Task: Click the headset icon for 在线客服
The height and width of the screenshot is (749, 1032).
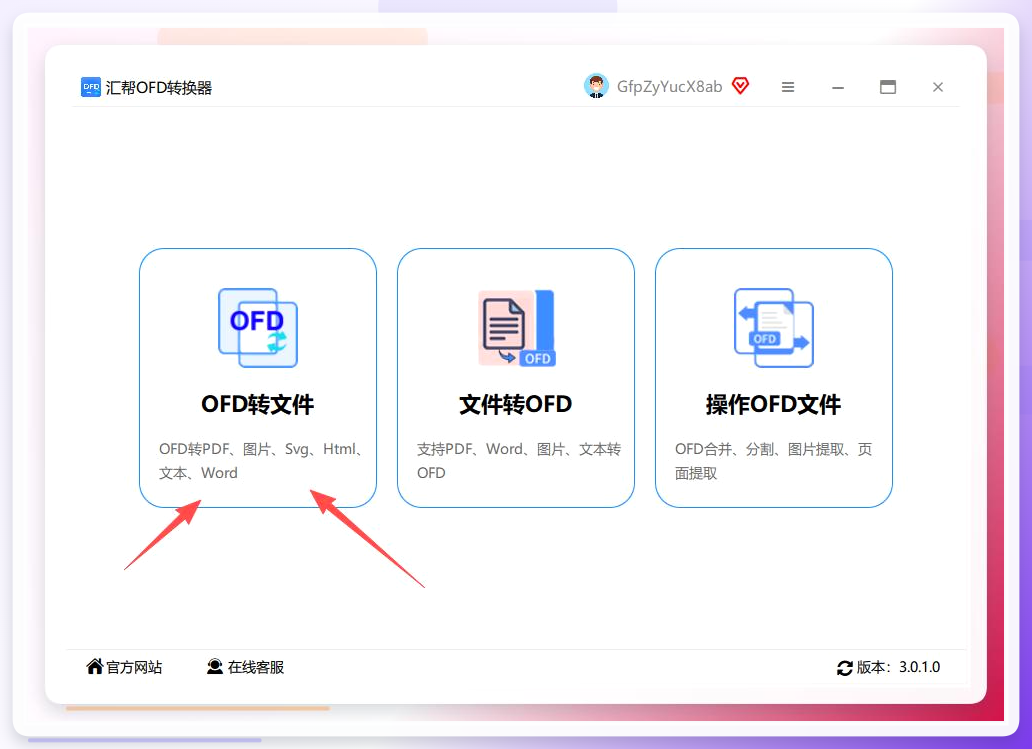Action: [215, 667]
